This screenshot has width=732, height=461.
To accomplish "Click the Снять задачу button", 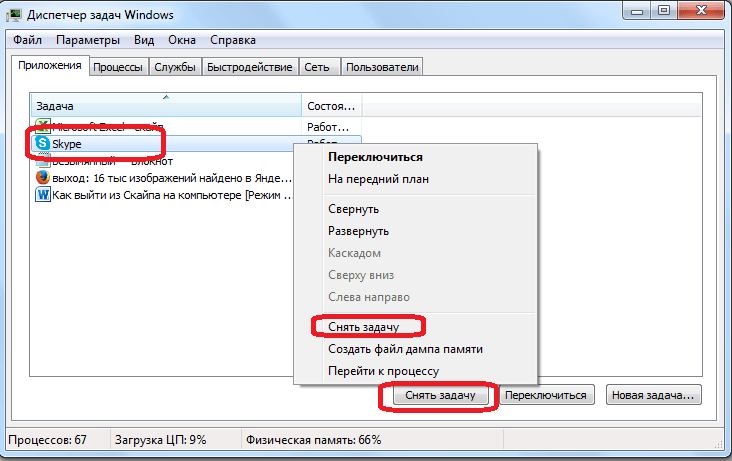I will click(440, 395).
